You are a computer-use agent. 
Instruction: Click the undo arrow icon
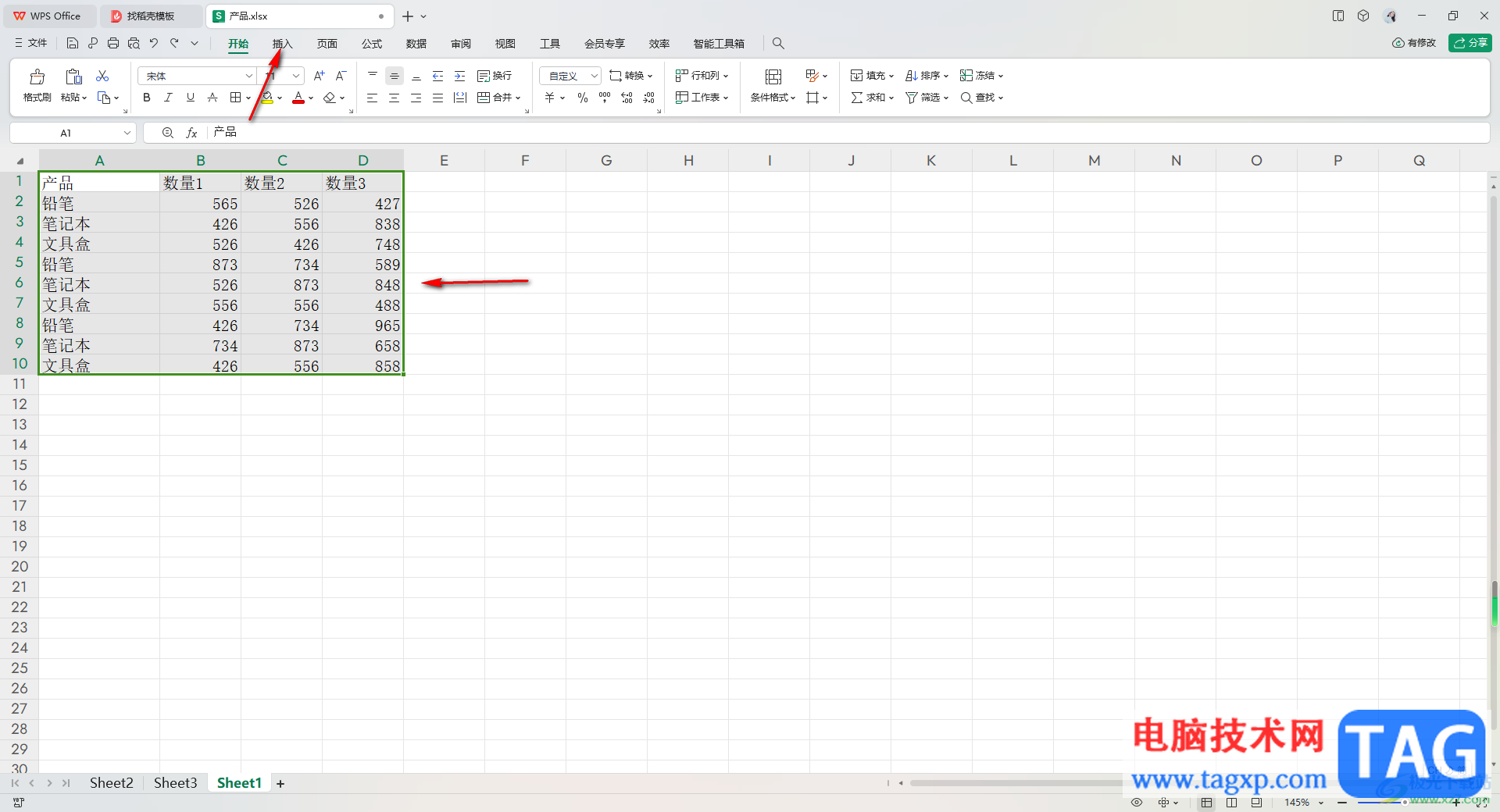pyautogui.click(x=154, y=43)
